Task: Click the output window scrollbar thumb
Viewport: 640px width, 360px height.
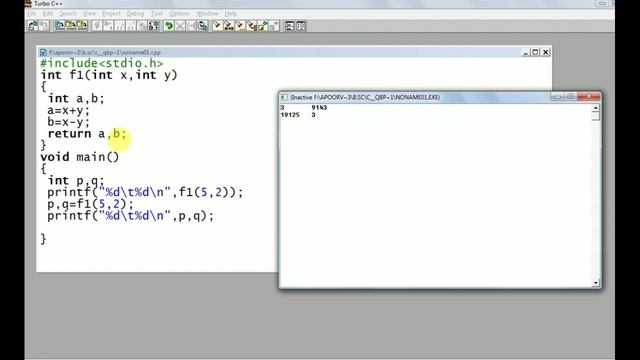Action: pos(596,116)
